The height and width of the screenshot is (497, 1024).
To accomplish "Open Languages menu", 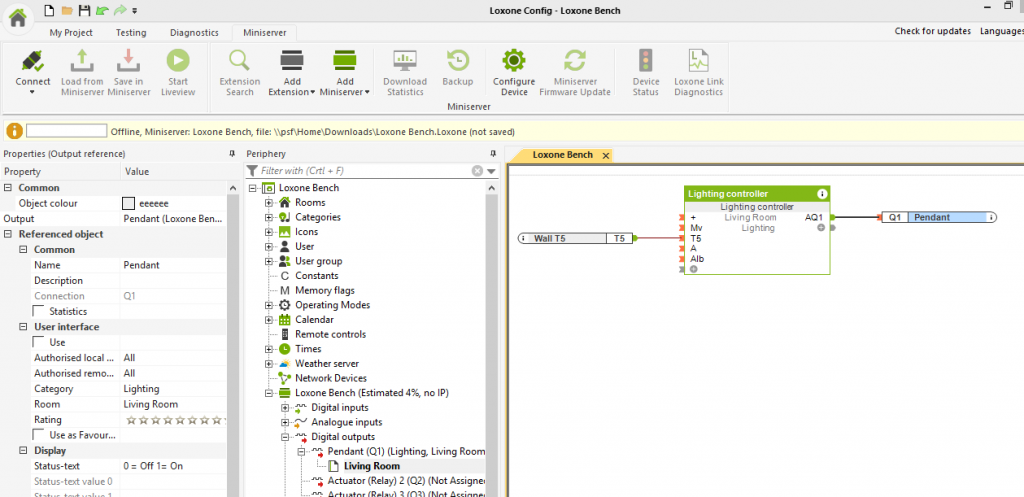I will pyautogui.click(x=1001, y=31).
